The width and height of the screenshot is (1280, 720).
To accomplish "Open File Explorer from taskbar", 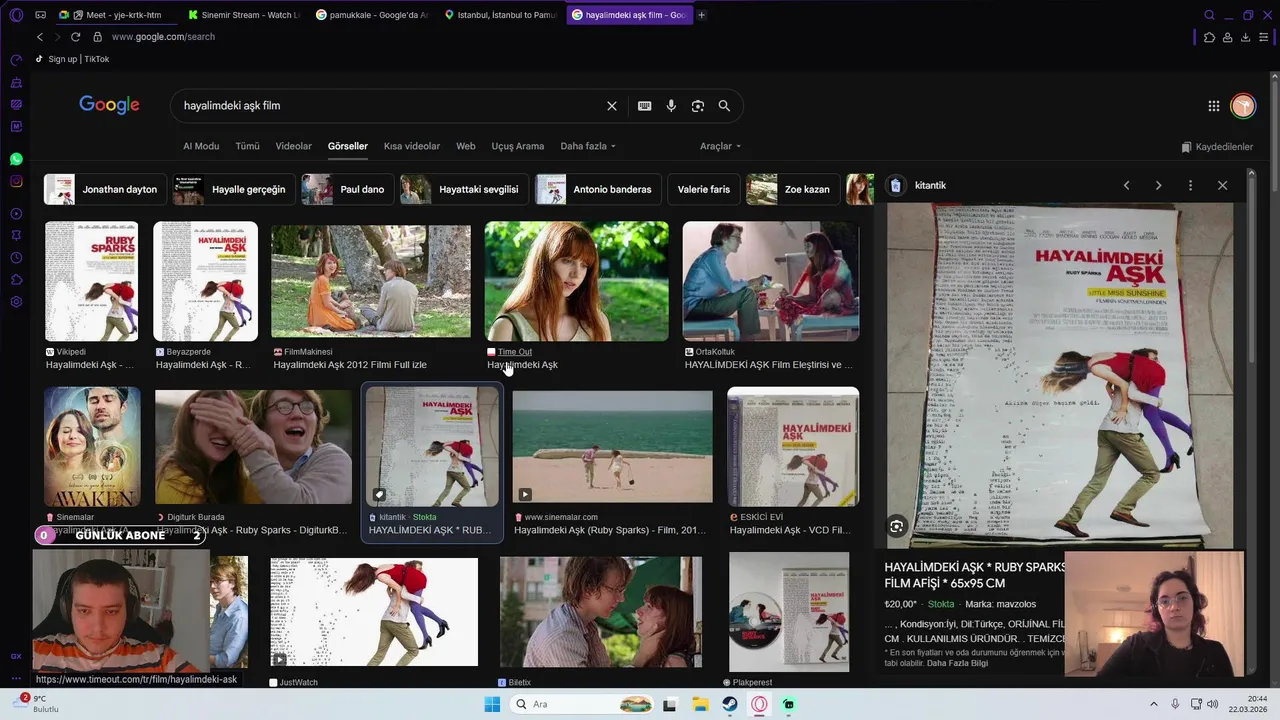I will (x=700, y=705).
